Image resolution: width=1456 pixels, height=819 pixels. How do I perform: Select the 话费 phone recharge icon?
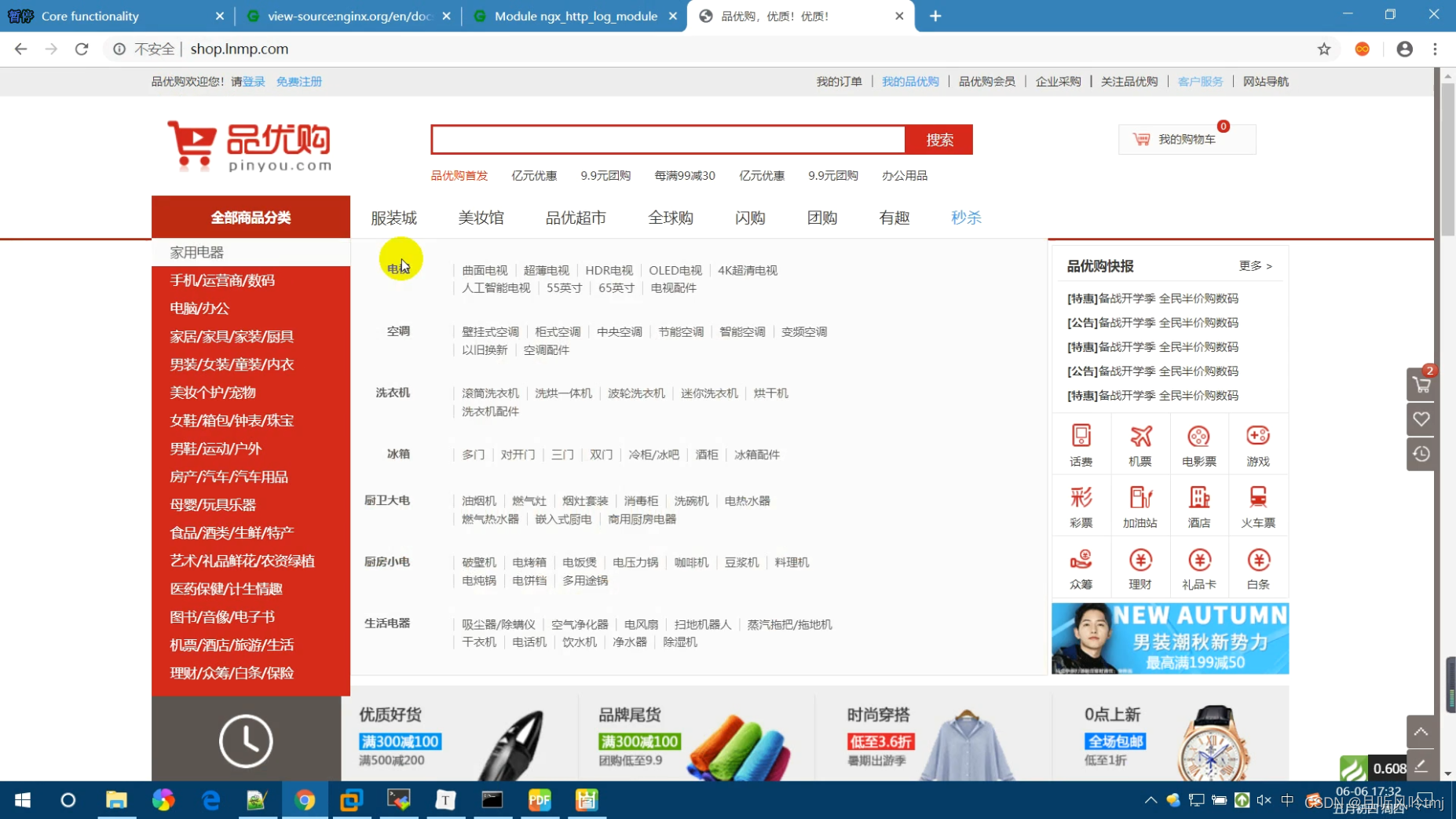[x=1081, y=443]
